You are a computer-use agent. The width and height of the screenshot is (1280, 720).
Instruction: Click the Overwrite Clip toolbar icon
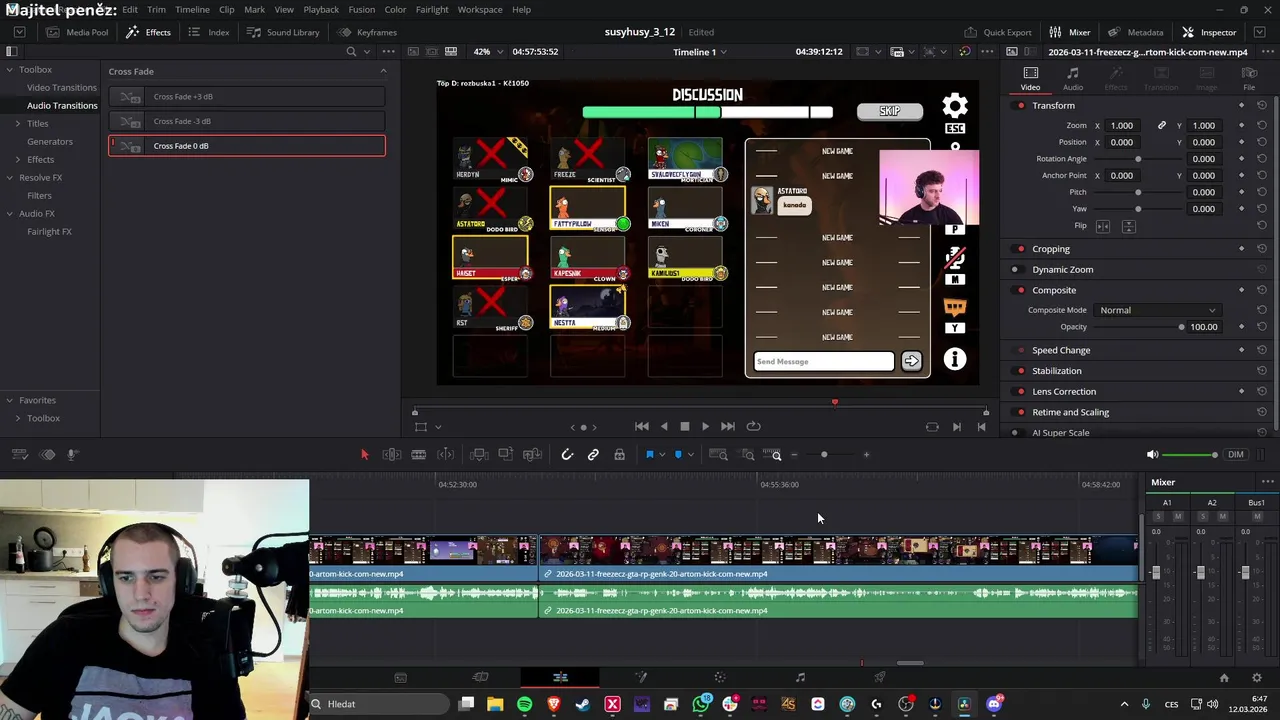(x=506, y=455)
